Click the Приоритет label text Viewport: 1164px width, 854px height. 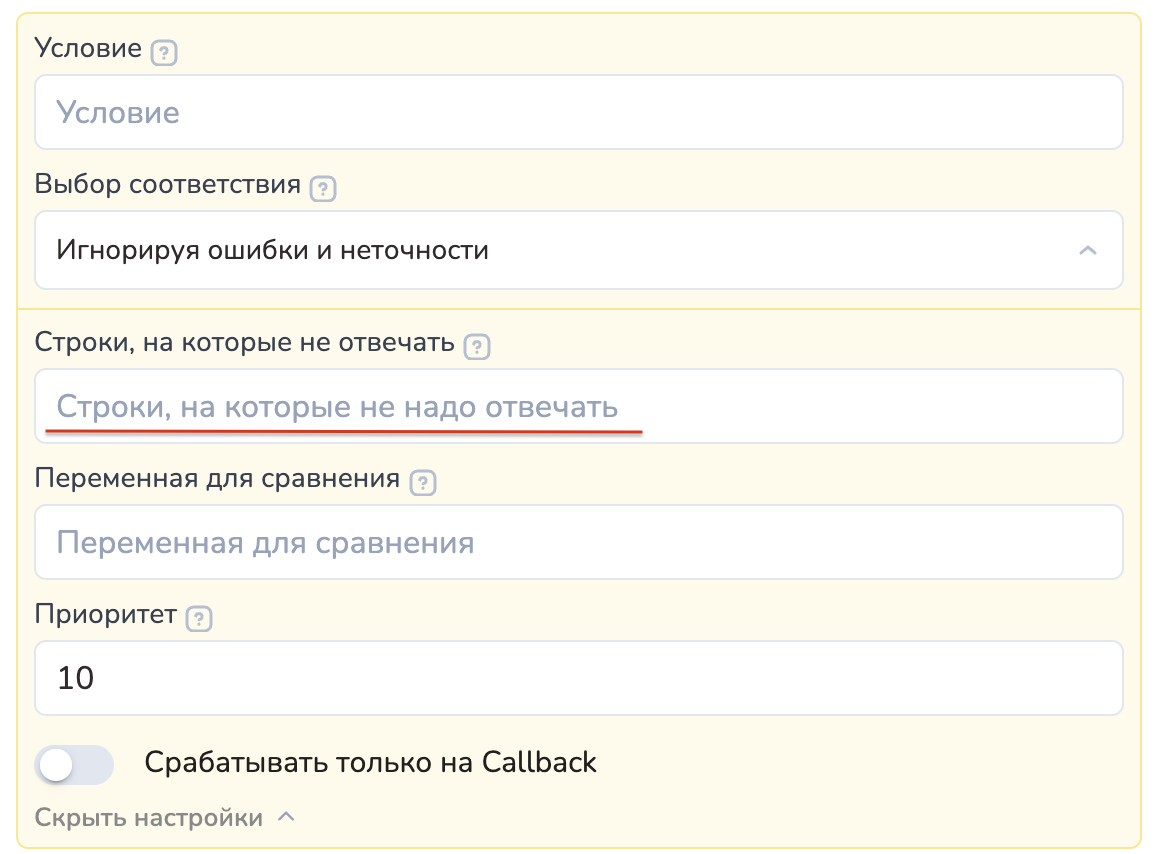click(x=106, y=614)
